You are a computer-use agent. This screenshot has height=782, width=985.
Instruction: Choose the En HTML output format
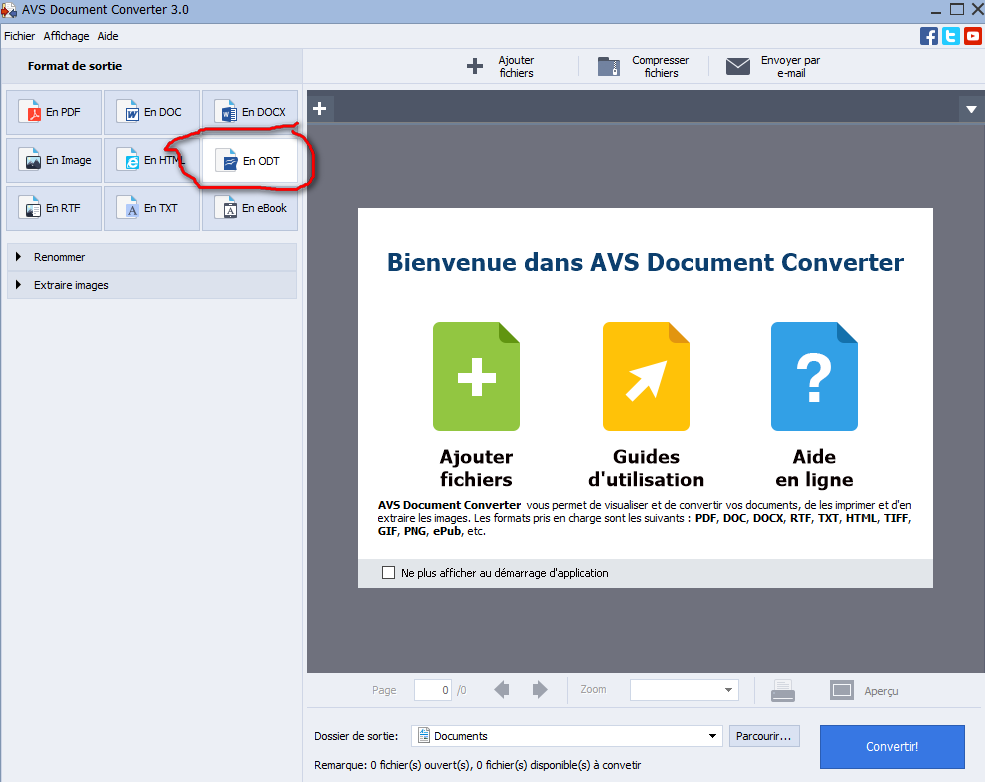[x=152, y=161]
